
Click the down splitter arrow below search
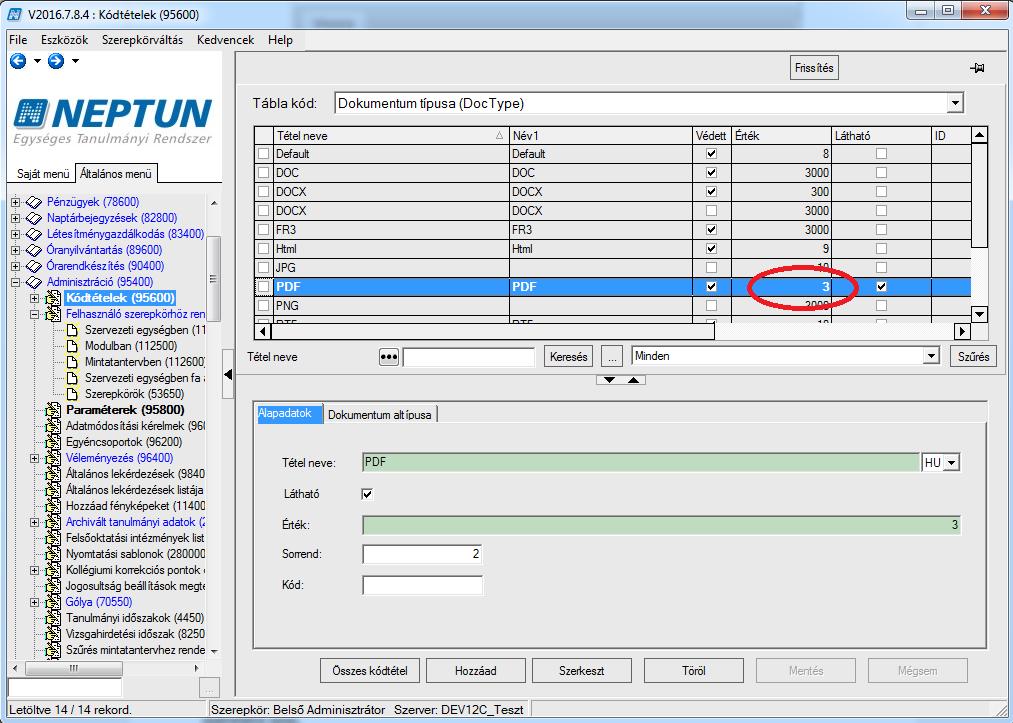(x=609, y=380)
